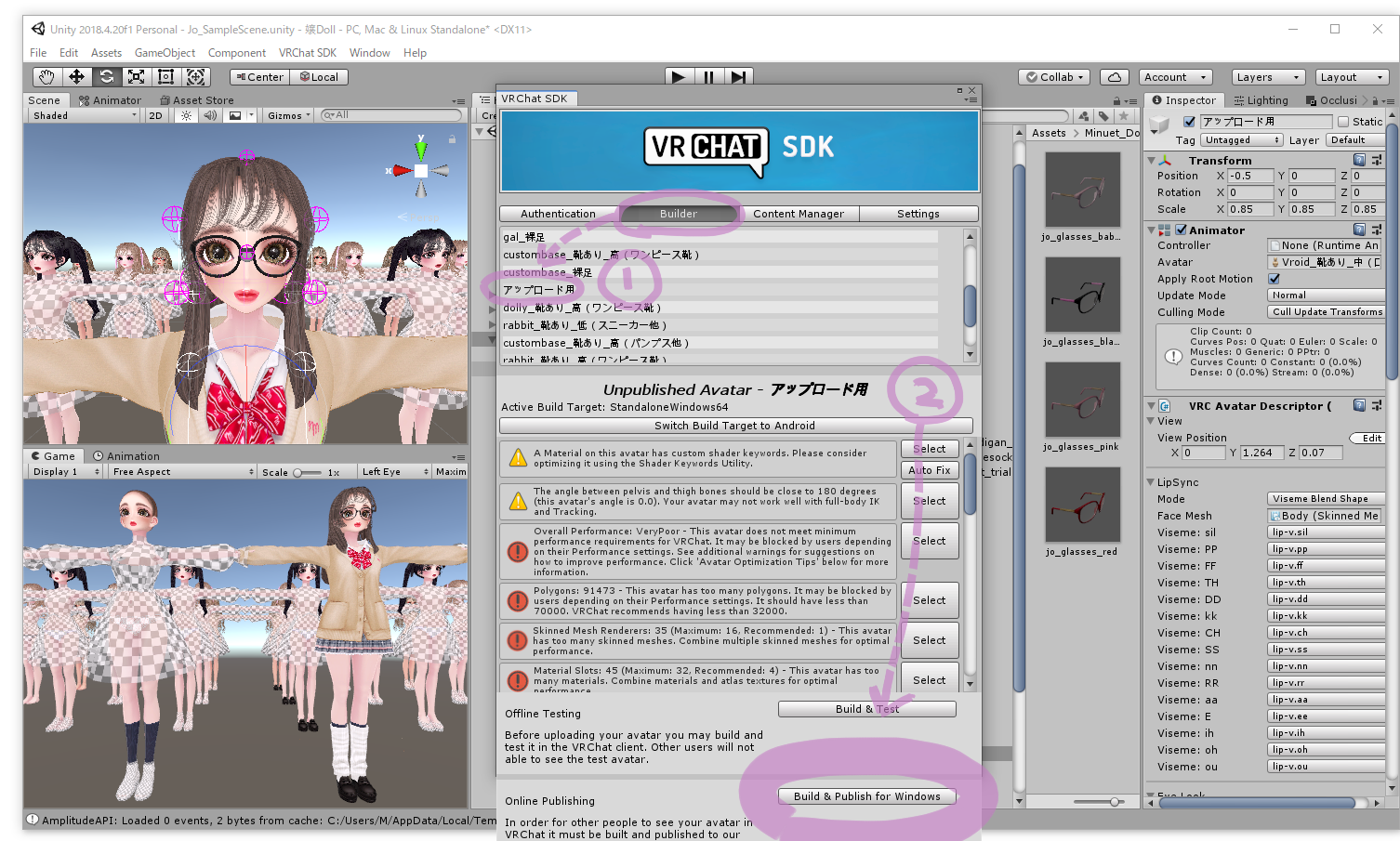Open the Display 1 dropdown
Image resolution: width=1400 pixels, height=841 pixels.
coord(66,472)
